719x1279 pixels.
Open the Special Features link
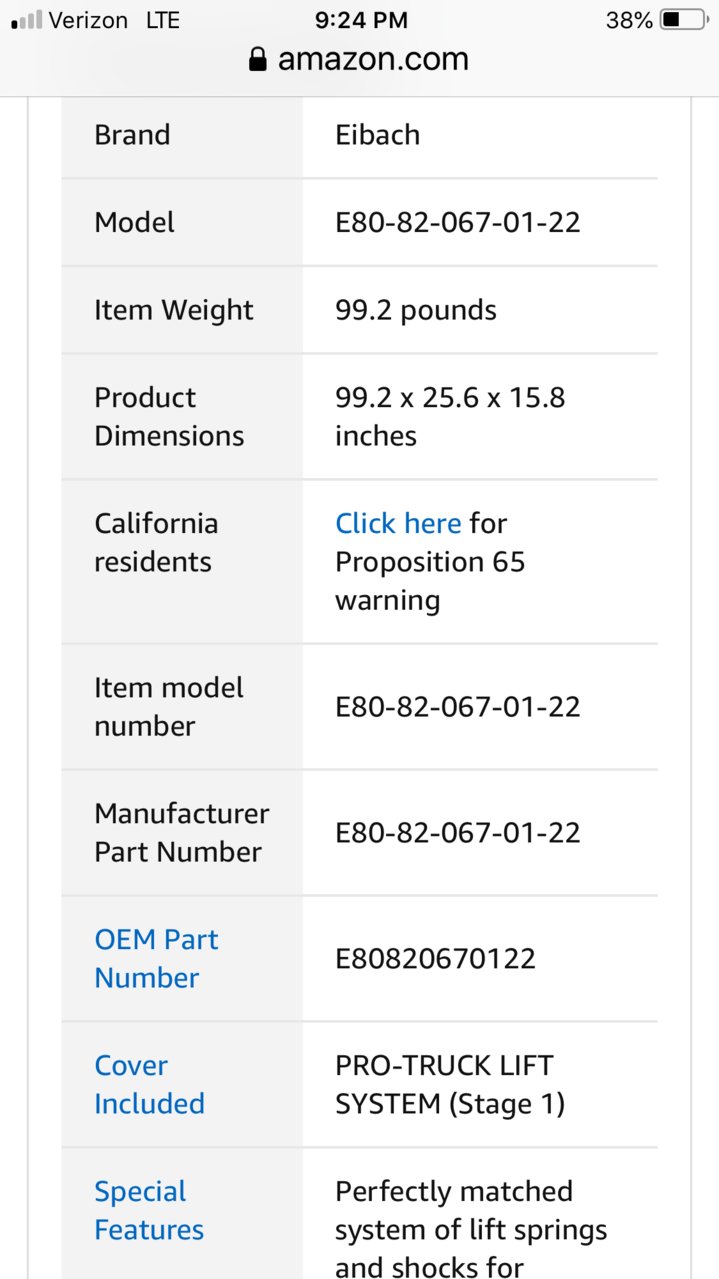(x=149, y=1211)
